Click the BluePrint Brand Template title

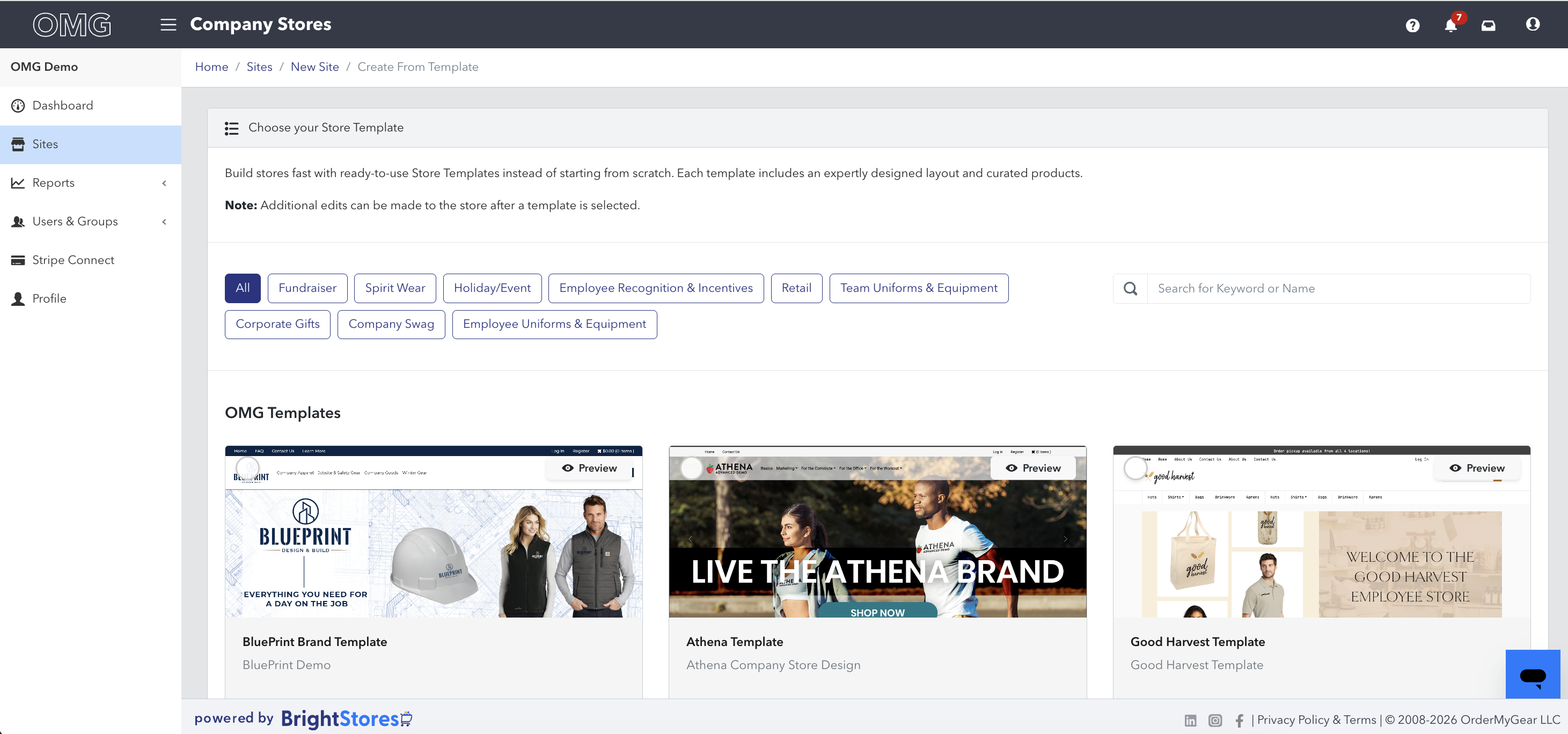(x=314, y=642)
